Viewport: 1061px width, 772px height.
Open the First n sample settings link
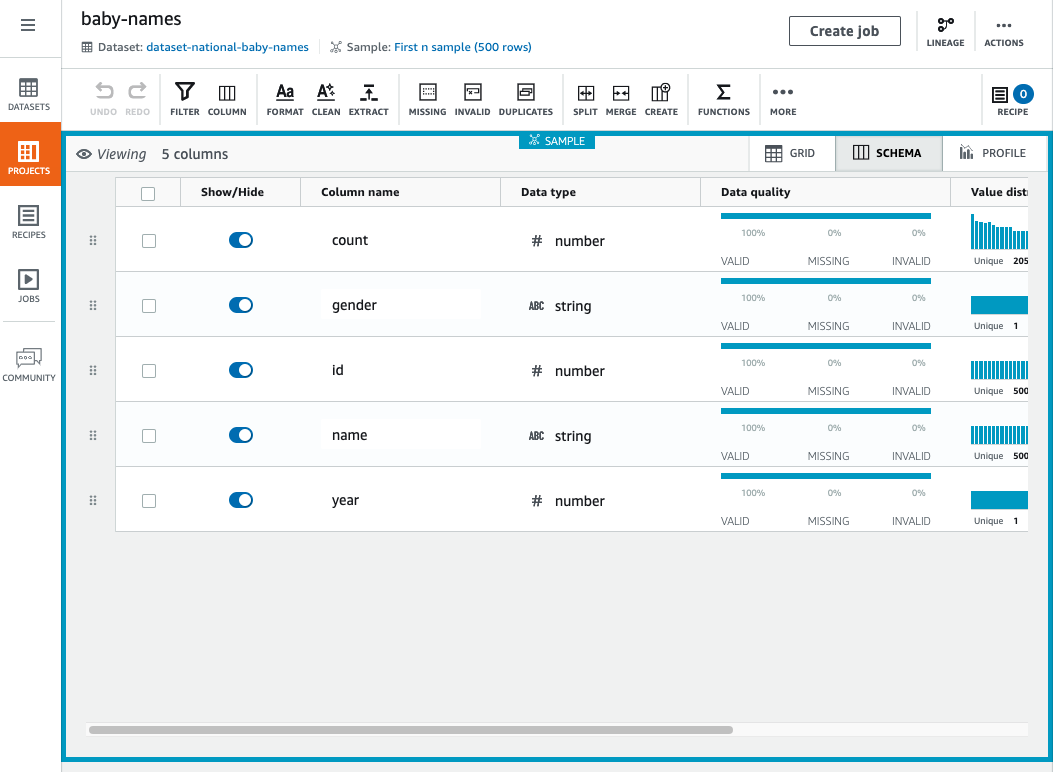point(462,47)
